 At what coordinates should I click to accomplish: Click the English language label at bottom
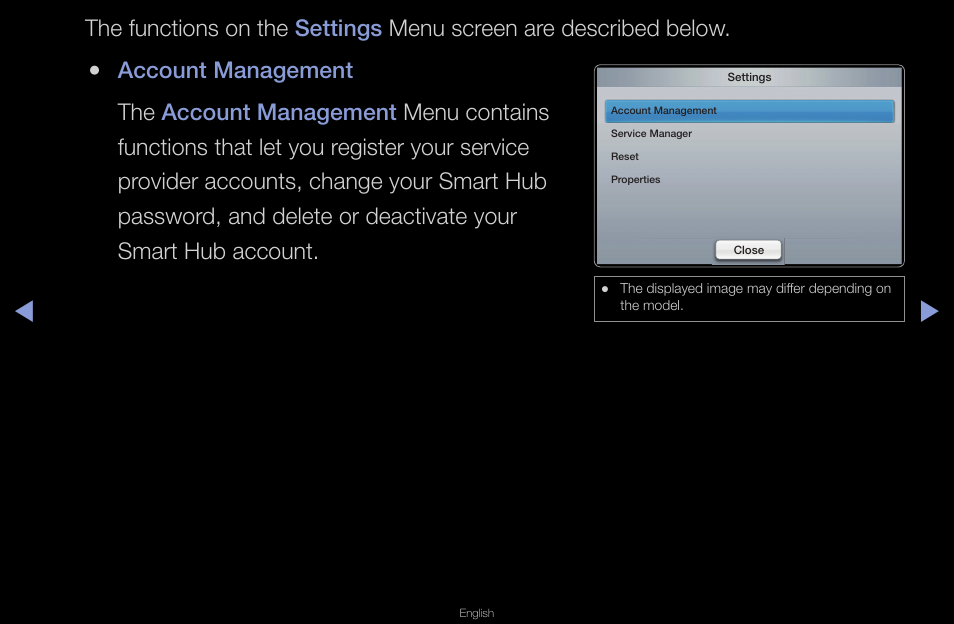[x=476, y=613]
